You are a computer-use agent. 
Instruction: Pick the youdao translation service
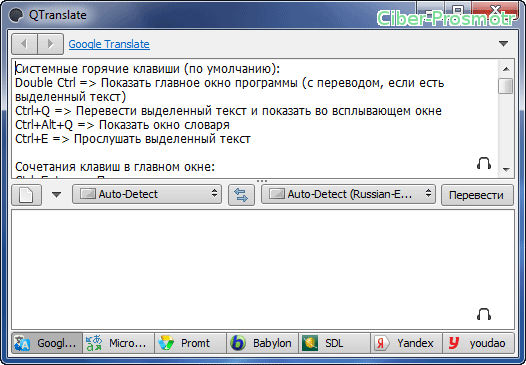(478, 343)
